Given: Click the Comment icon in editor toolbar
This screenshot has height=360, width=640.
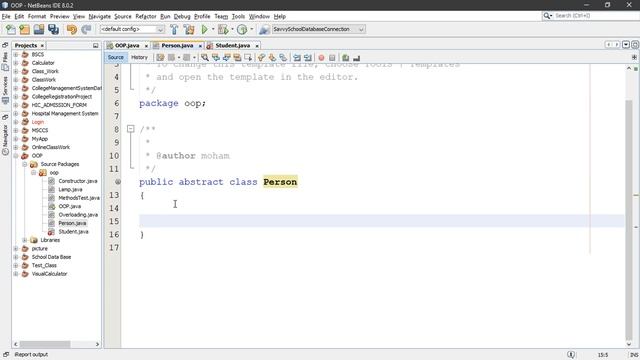Looking at the screenshot, I should click(x=346, y=58).
